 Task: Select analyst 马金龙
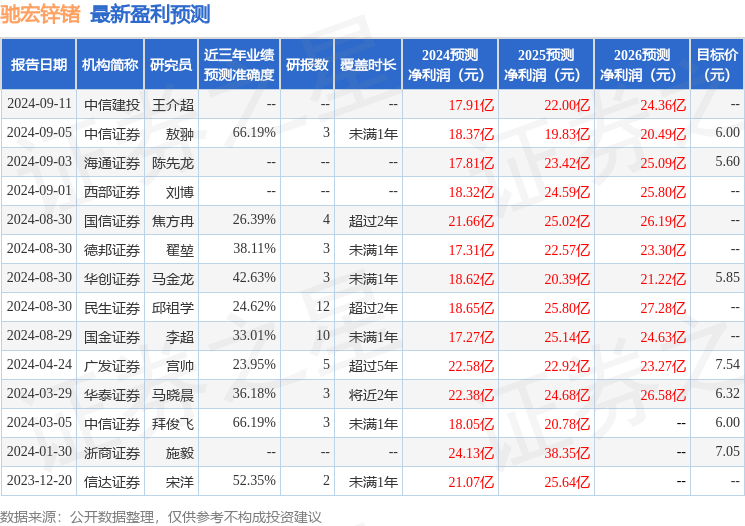pyautogui.click(x=173, y=279)
